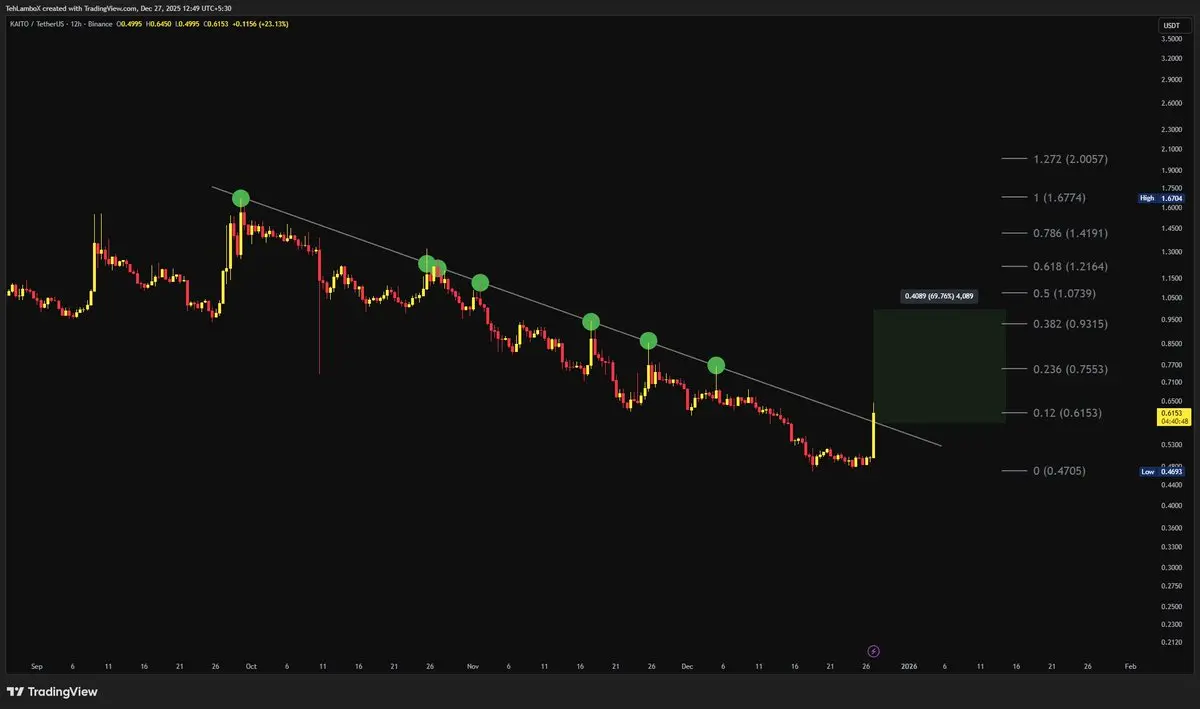The height and width of the screenshot is (709, 1200).
Task: Click the Low 0.4693 price tag
Action: tap(1161, 471)
